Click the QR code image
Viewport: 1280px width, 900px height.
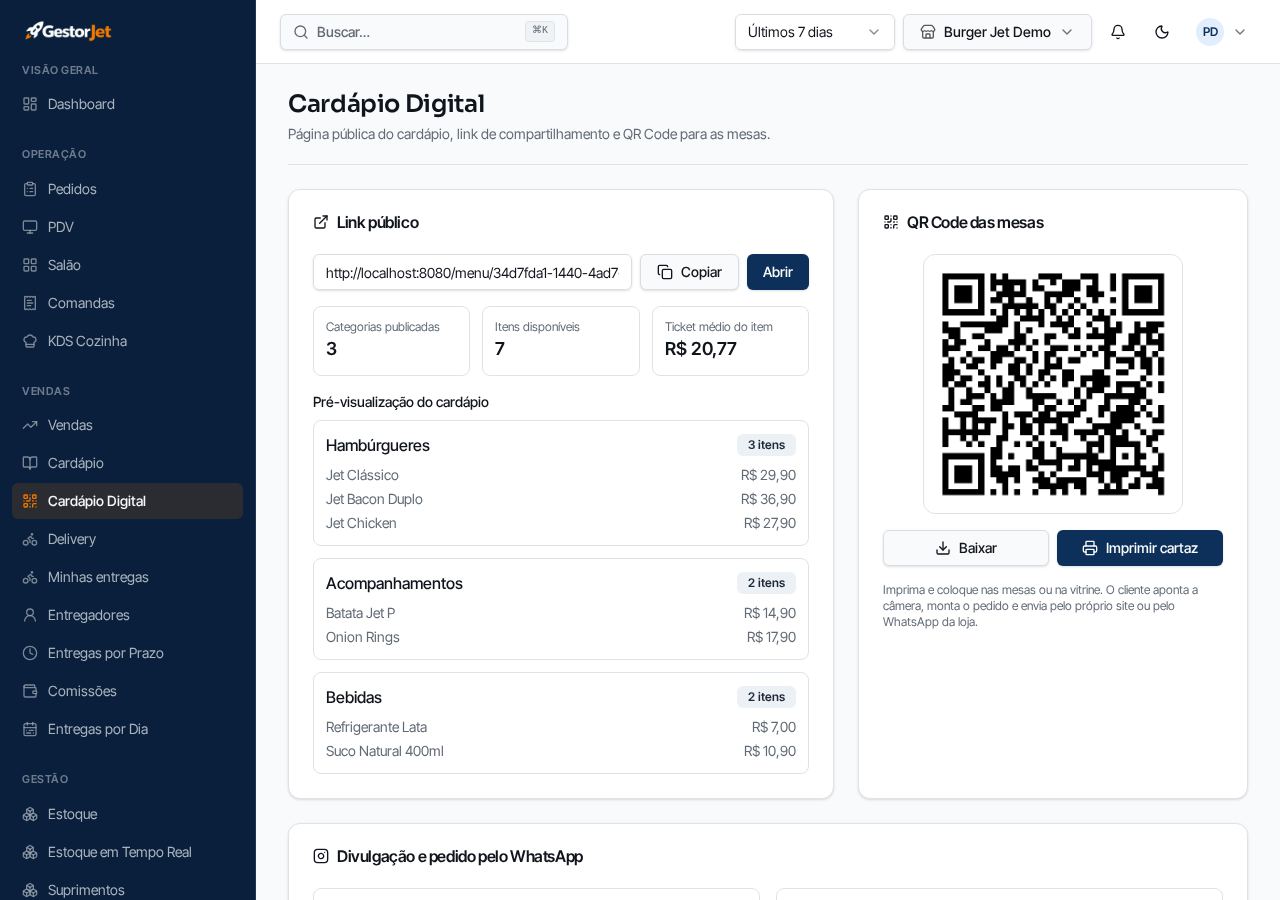coord(1053,384)
